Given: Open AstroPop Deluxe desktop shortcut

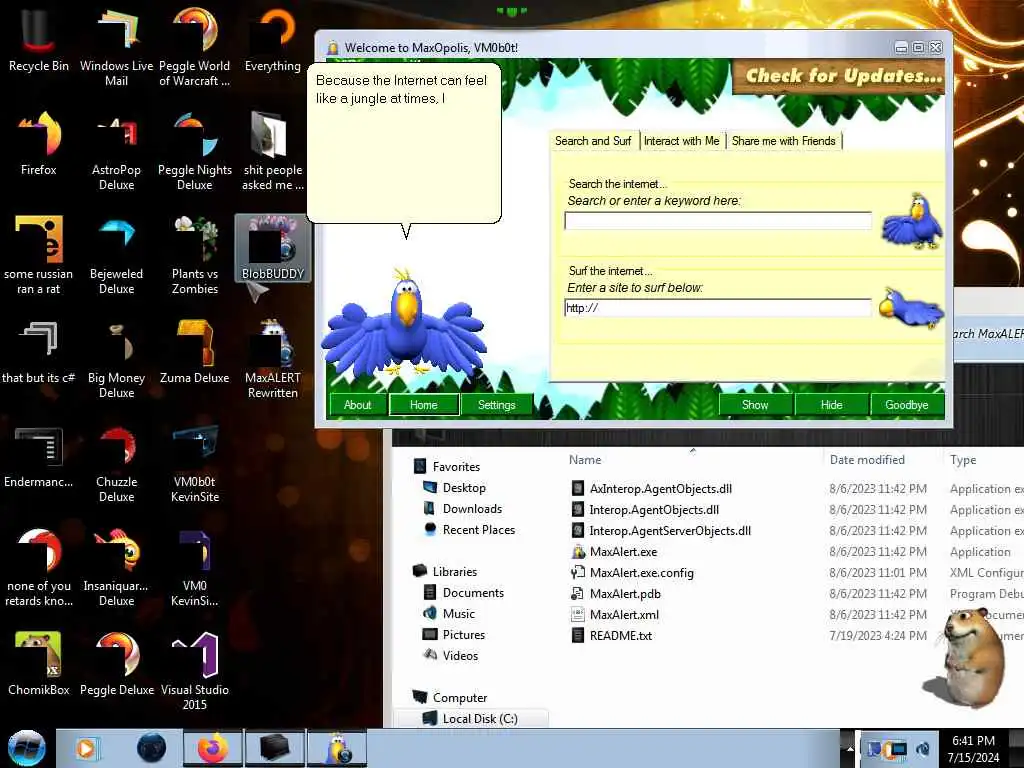Looking at the screenshot, I should click(116, 152).
